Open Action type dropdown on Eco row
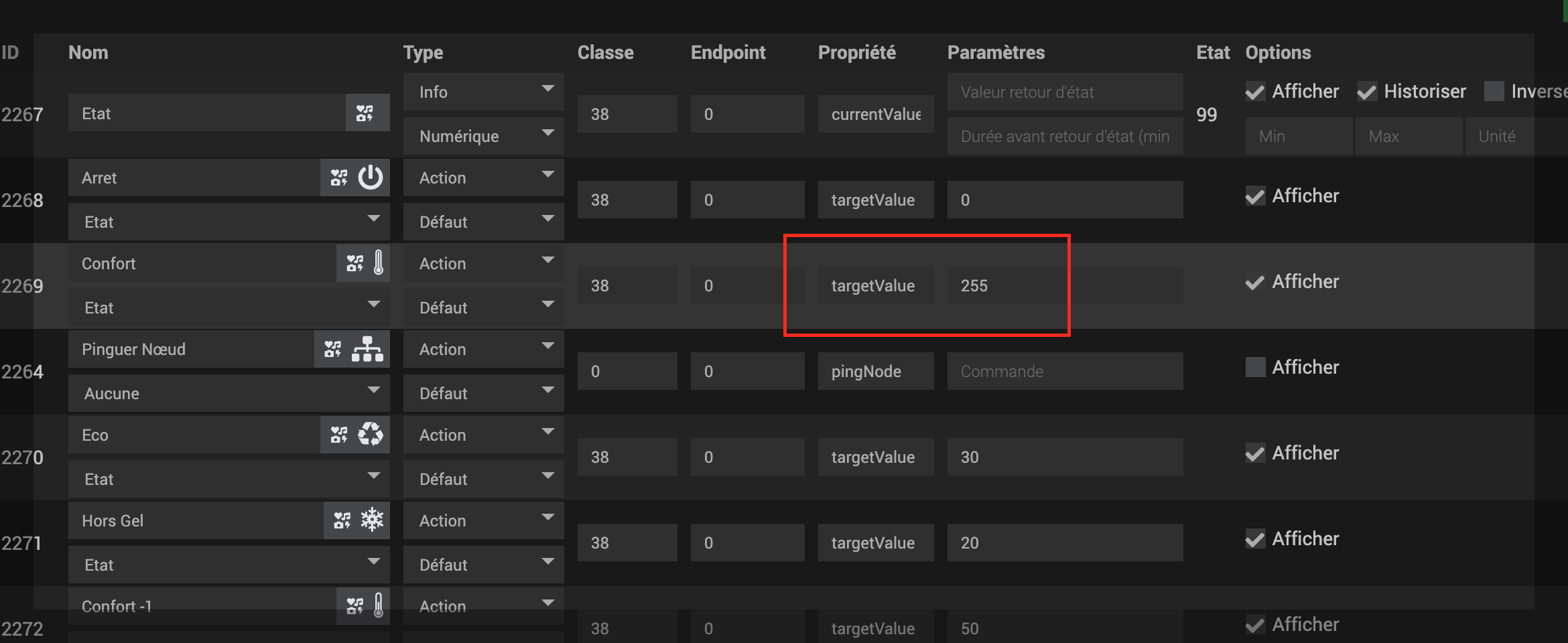Viewport: 1568px width, 643px height. pos(483,435)
